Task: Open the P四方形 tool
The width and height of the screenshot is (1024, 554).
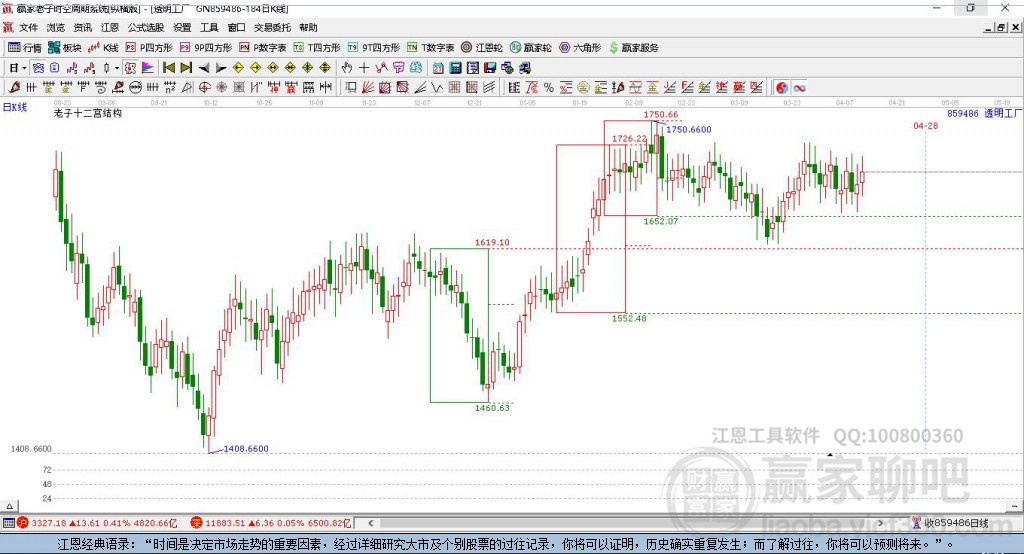Action: pos(149,48)
